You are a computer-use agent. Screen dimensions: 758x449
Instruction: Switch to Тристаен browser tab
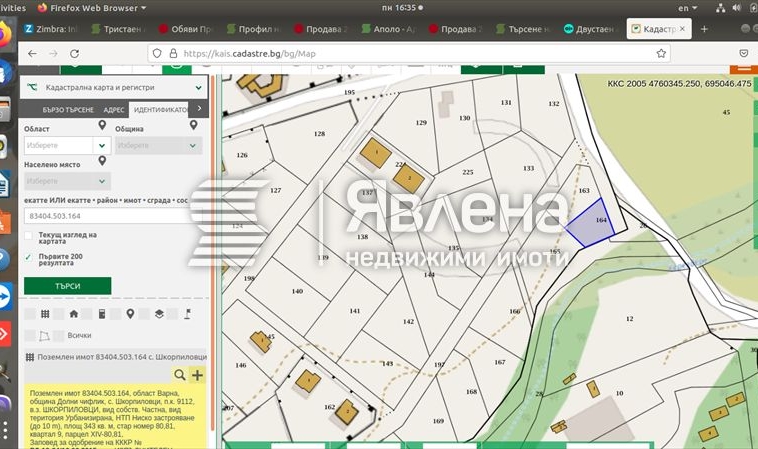pos(119,29)
